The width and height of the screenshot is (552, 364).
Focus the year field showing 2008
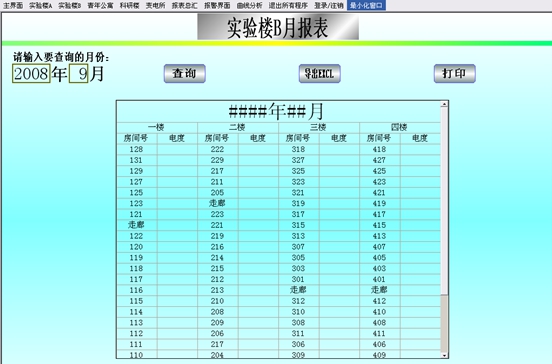pyautogui.click(x=31, y=74)
